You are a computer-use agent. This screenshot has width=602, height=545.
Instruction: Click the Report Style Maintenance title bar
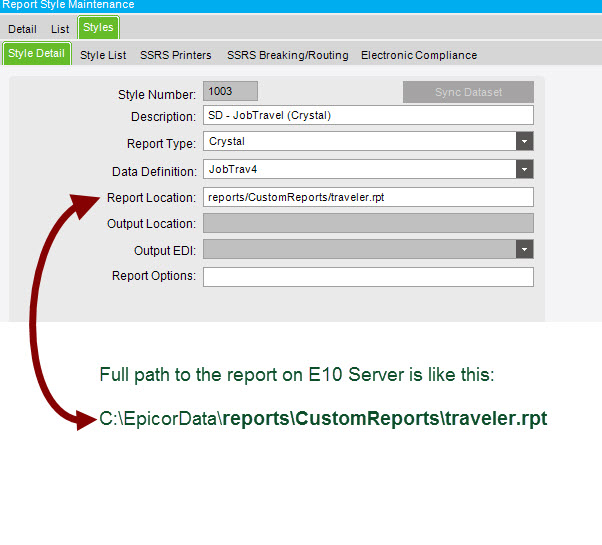tap(301, 5)
